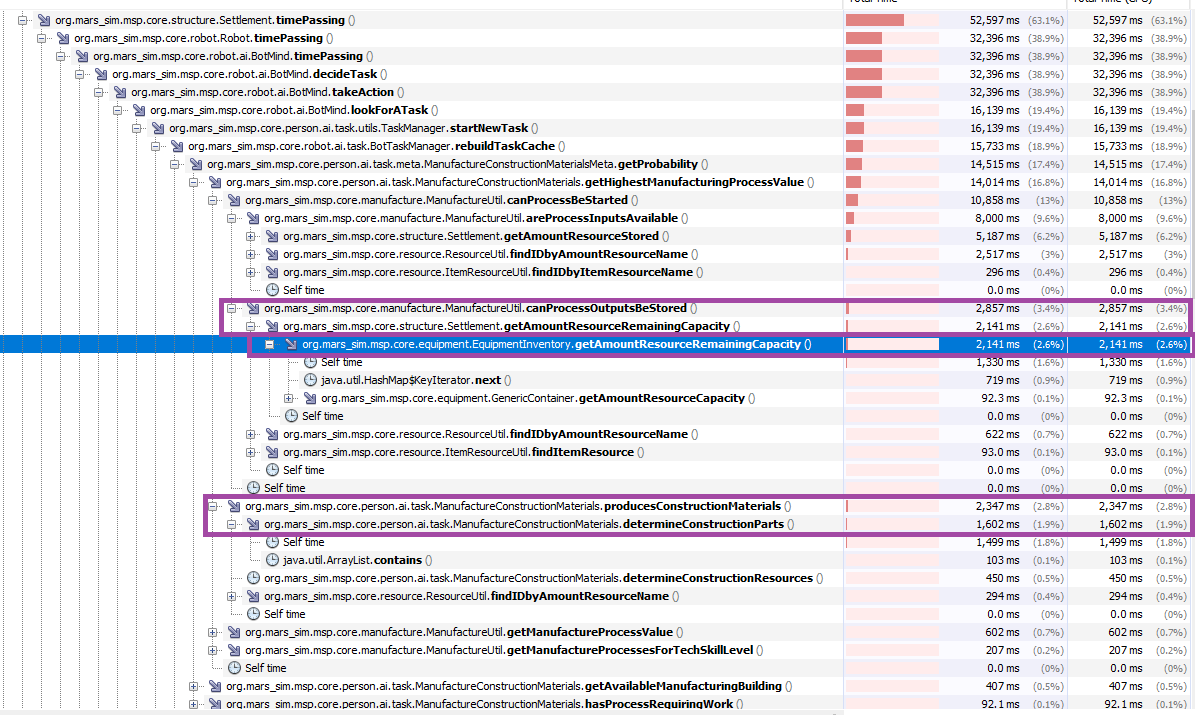The height and width of the screenshot is (715, 1195).
Task: Click method icon beside canProcessOutputsBeStored
Action: click(254, 308)
